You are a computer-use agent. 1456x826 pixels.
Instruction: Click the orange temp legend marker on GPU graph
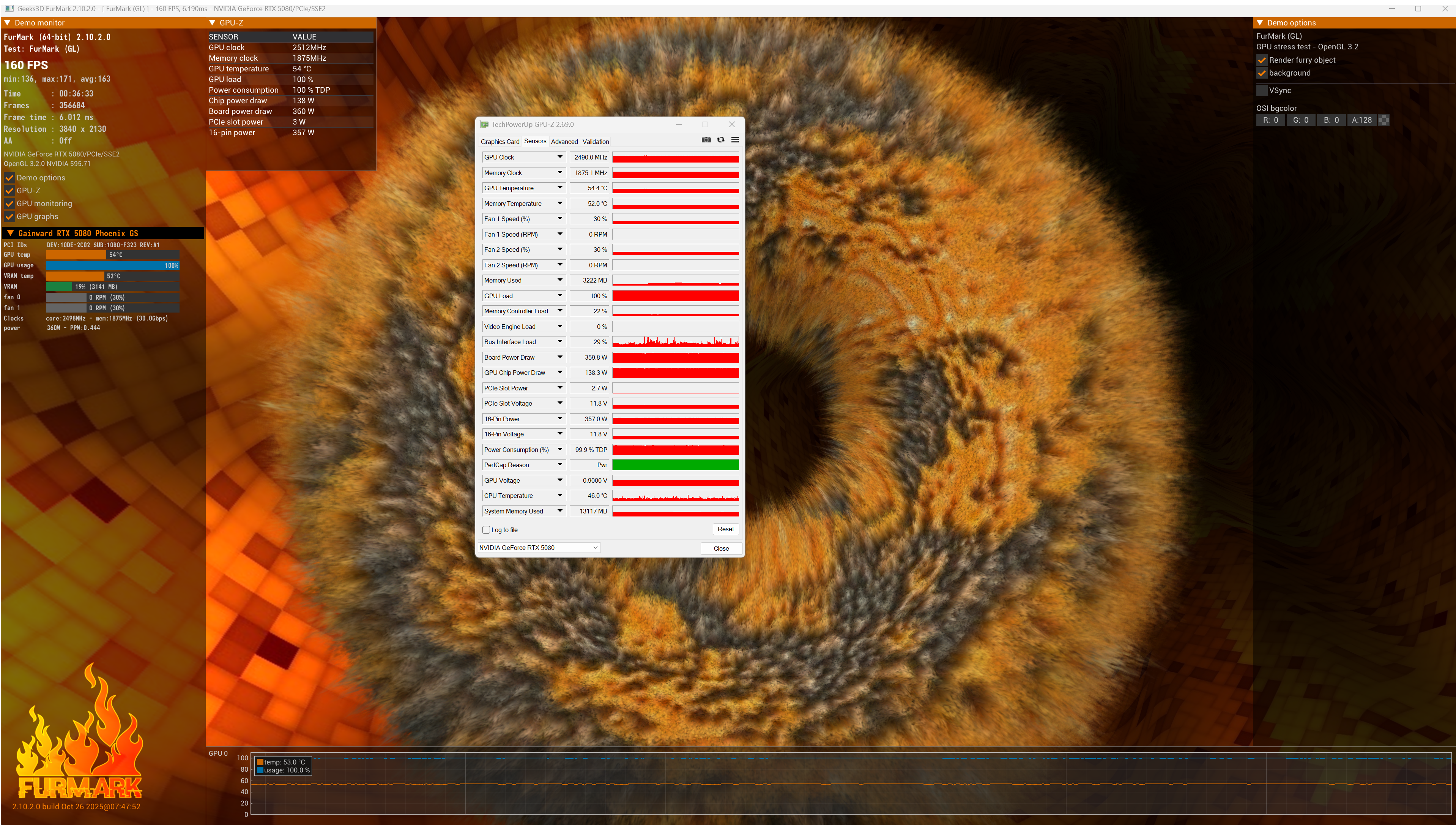pos(260,763)
